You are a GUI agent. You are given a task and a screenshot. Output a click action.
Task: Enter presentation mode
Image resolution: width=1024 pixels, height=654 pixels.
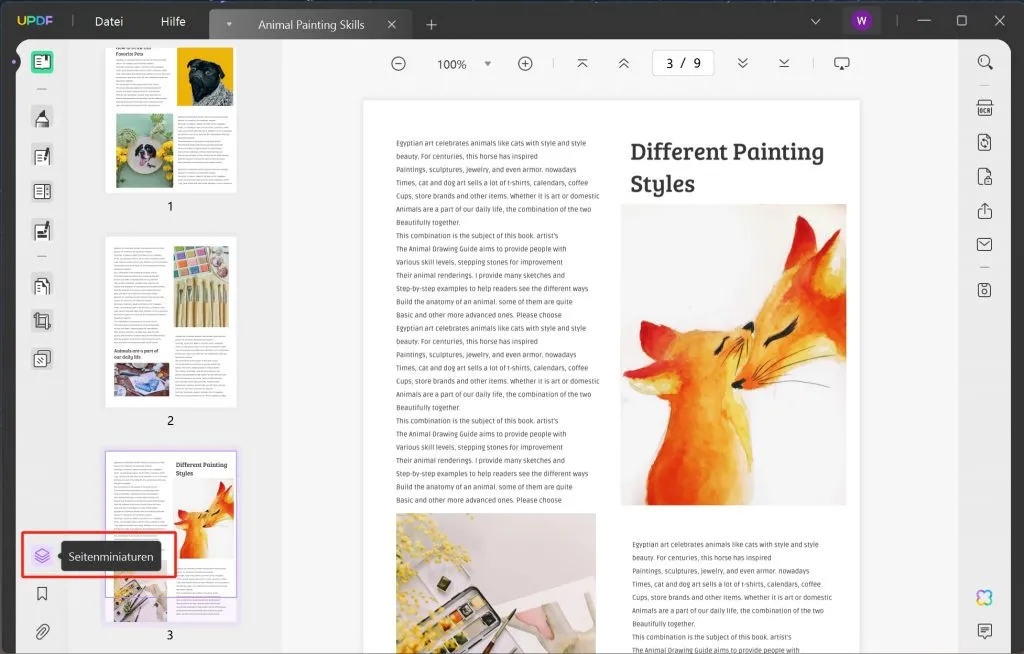pos(841,62)
